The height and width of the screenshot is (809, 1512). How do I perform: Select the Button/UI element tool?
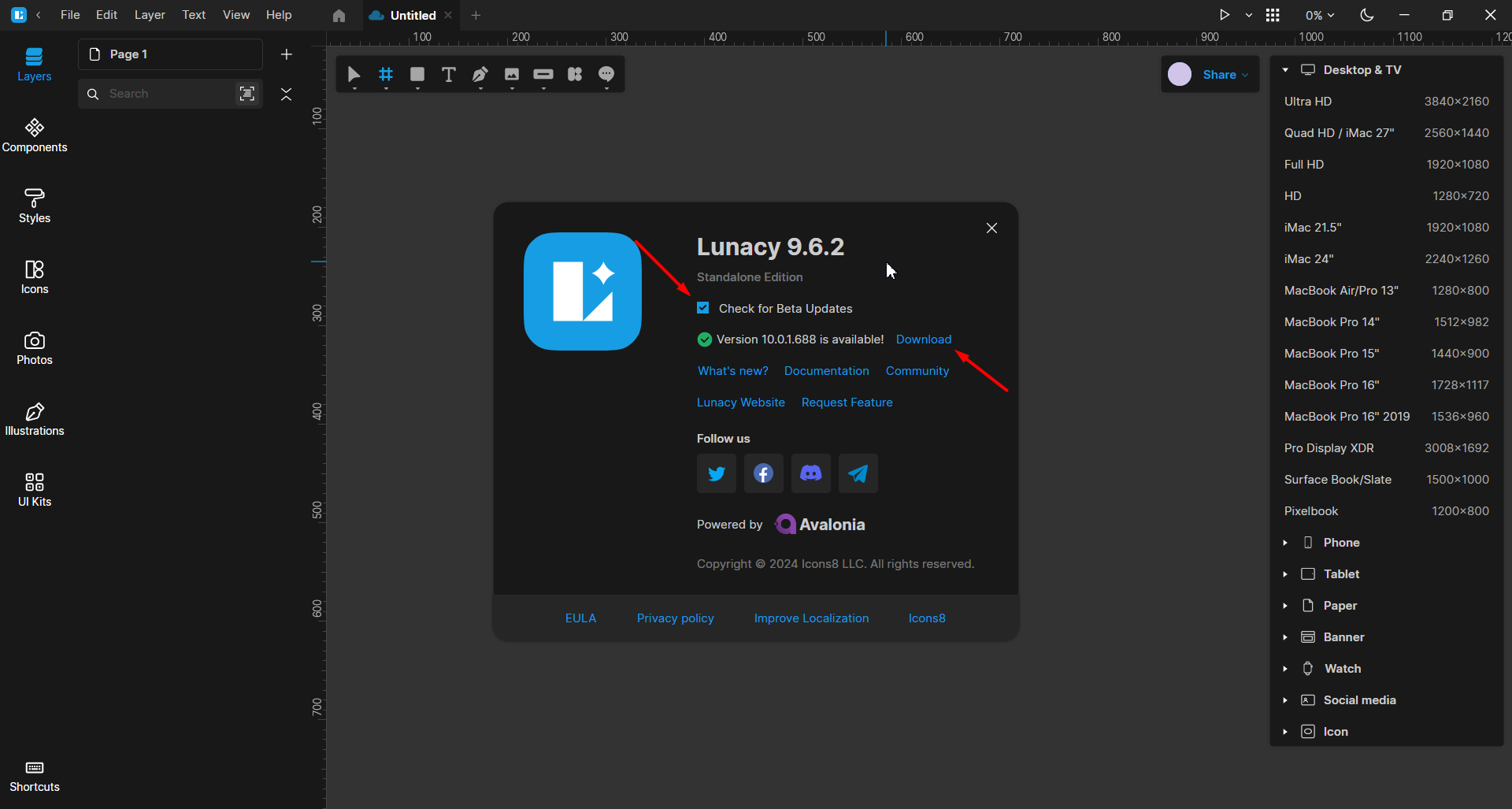pyautogui.click(x=543, y=74)
